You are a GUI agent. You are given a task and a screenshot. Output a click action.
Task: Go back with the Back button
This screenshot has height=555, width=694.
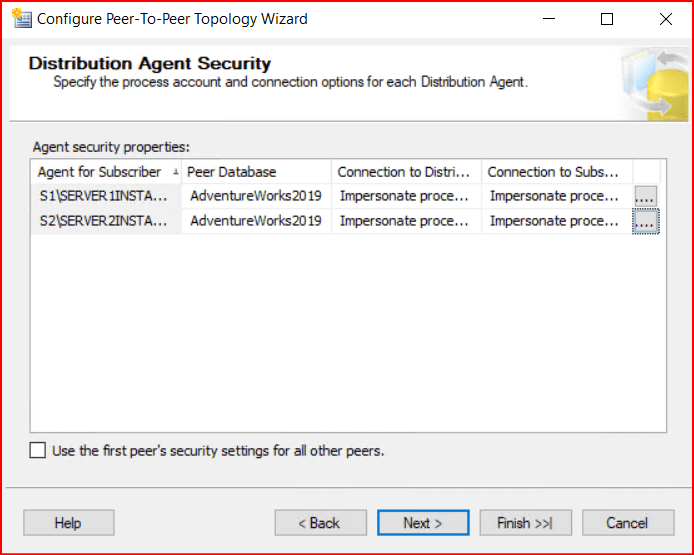pyautogui.click(x=319, y=523)
